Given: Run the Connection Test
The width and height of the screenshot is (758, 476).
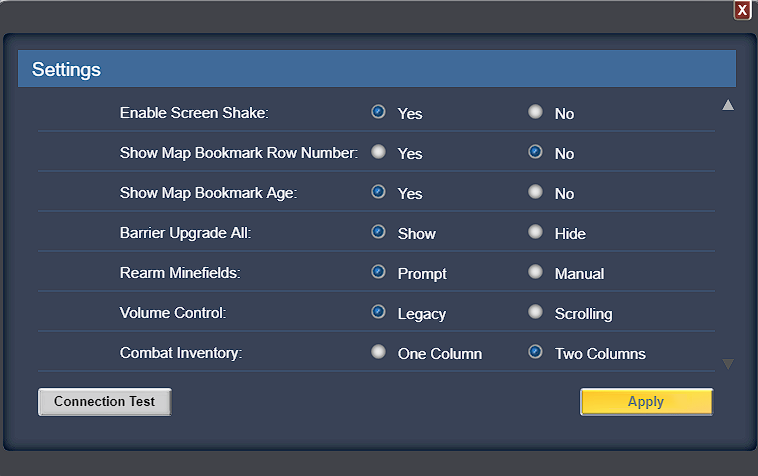Looking at the screenshot, I should (104, 402).
